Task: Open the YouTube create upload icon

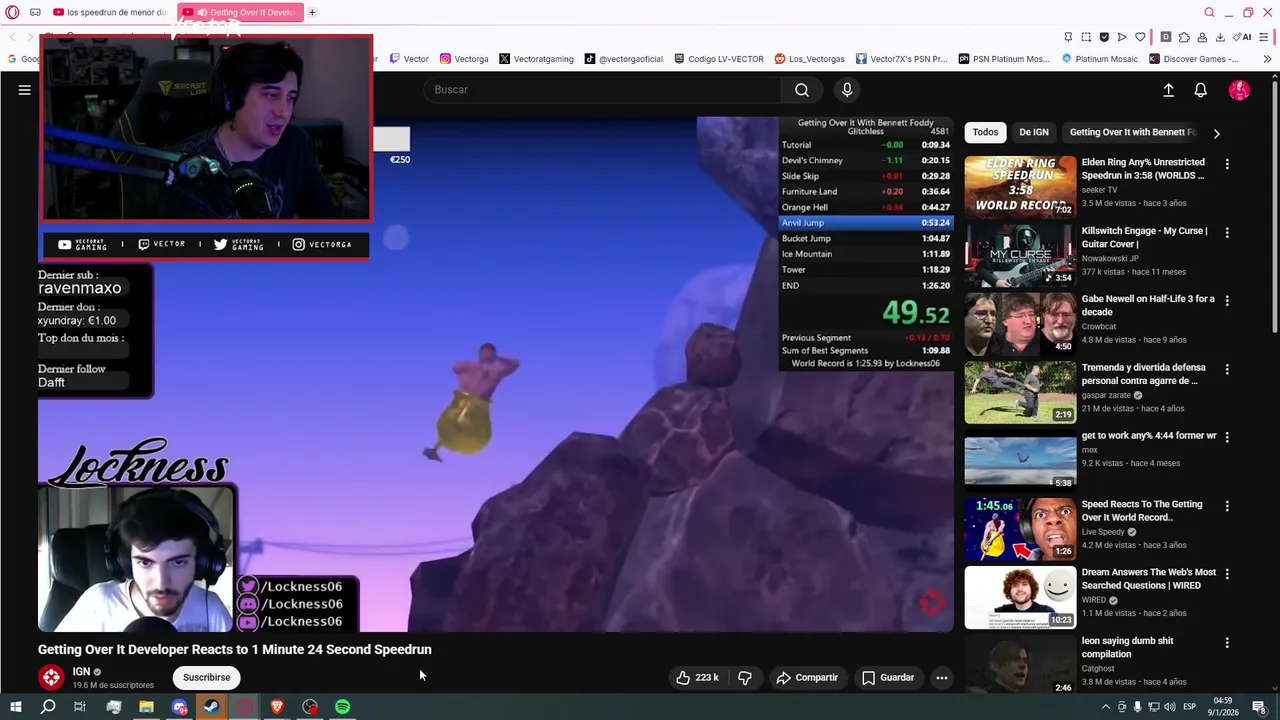Action: pyautogui.click(x=1168, y=90)
